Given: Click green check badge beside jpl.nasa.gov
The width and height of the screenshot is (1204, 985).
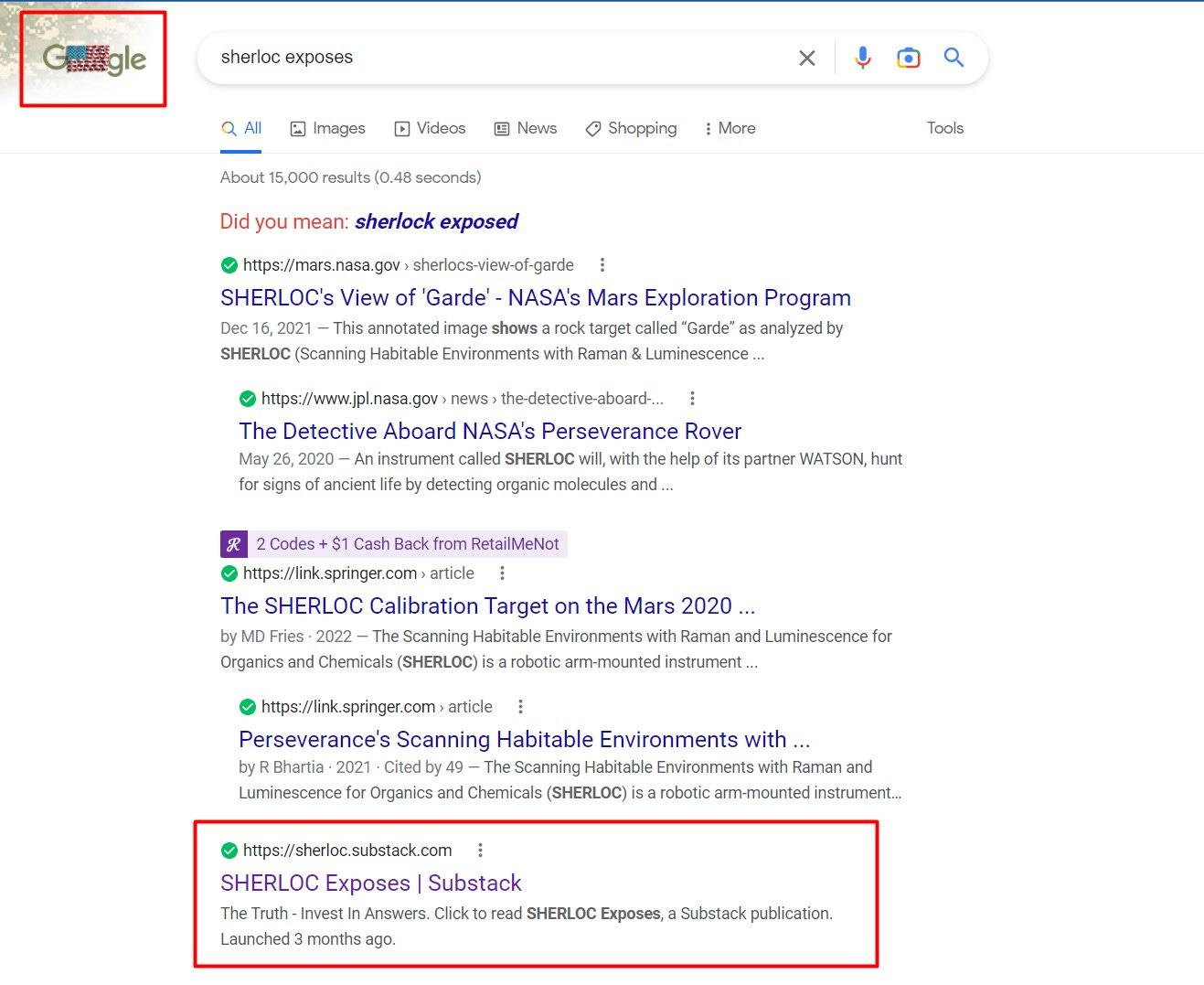Looking at the screenshot, I should (248, 399).
